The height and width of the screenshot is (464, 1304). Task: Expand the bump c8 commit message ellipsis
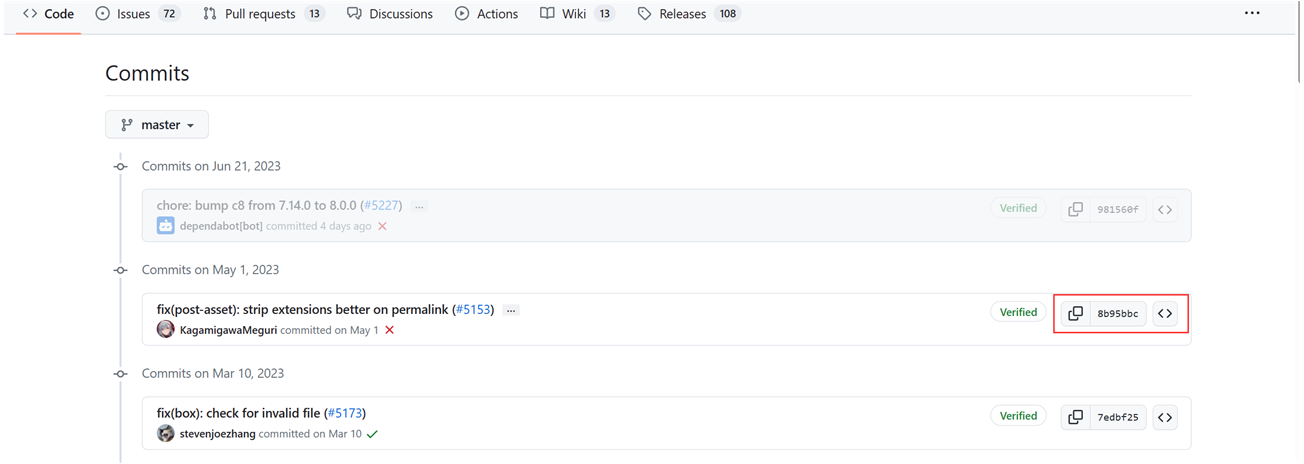(x=419, y=206)
